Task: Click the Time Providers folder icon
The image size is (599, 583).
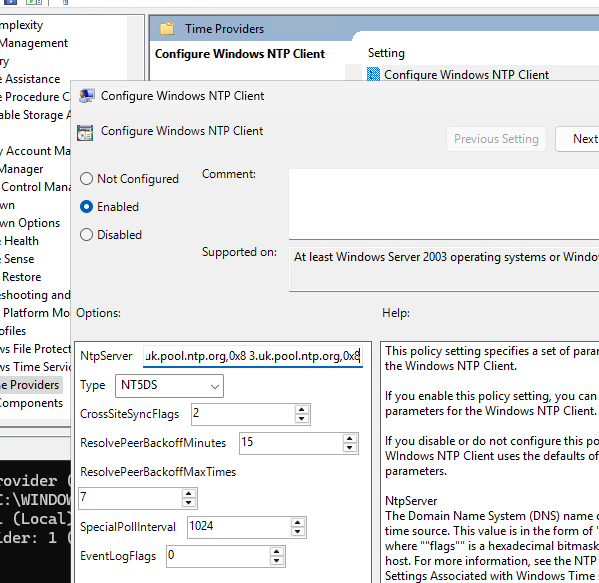Action: [x=167, y=29]
